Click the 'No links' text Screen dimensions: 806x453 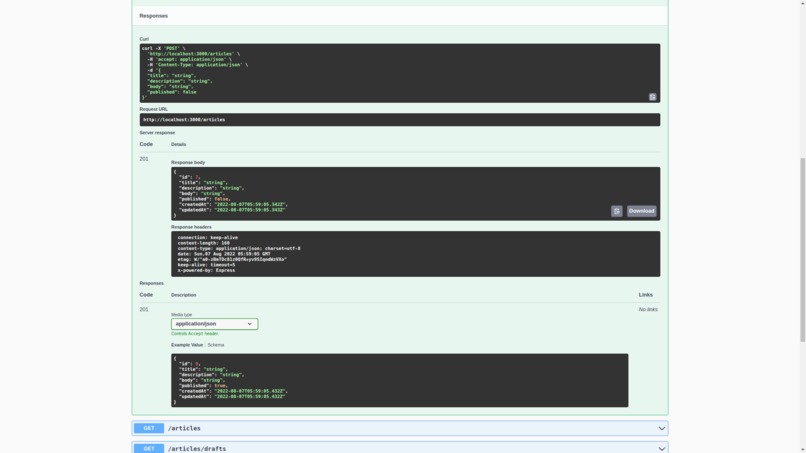point(648,310)
